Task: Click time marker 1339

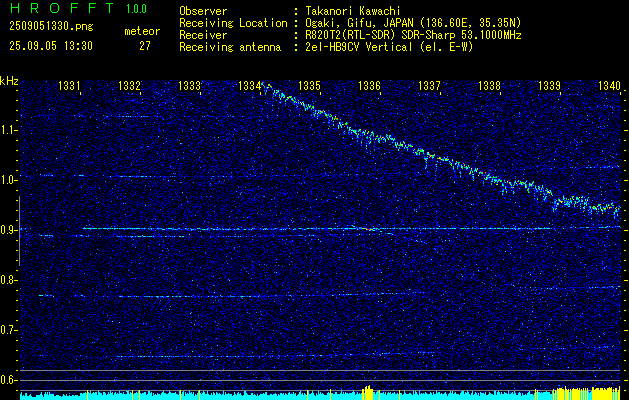Action: (x=549, y=85)
